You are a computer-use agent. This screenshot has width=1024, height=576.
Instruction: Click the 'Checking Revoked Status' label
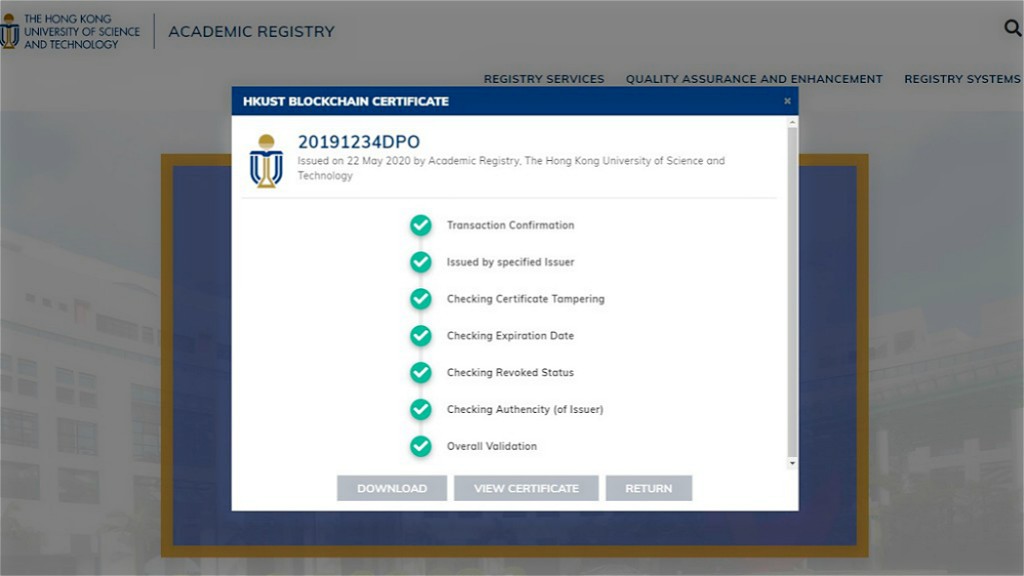[x=510, y=372]
